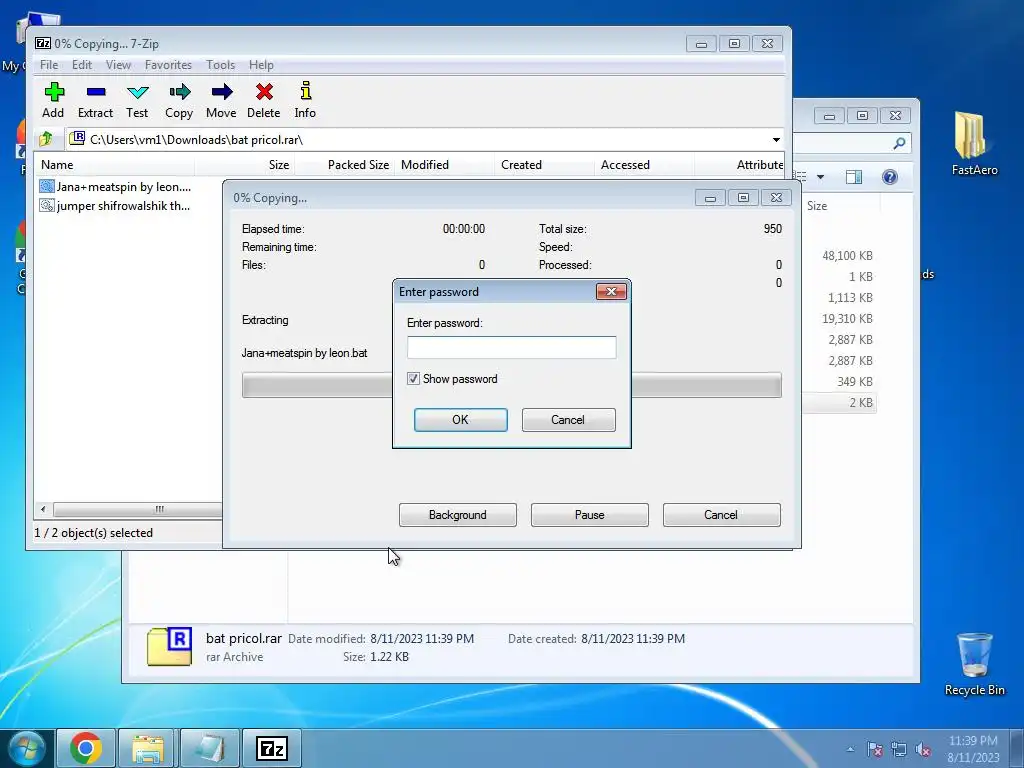1024x768 pixels.
Task: Click the Action Center flag tray icon
Action: (875, 749)
